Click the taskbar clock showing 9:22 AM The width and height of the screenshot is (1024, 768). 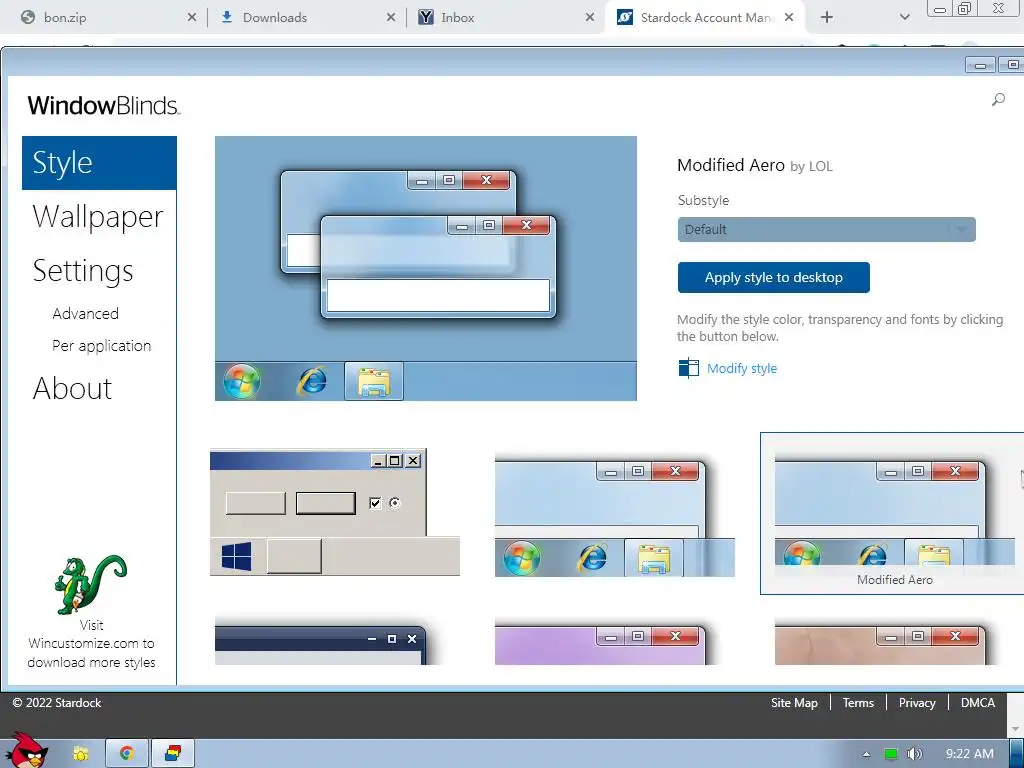point(970,754)
